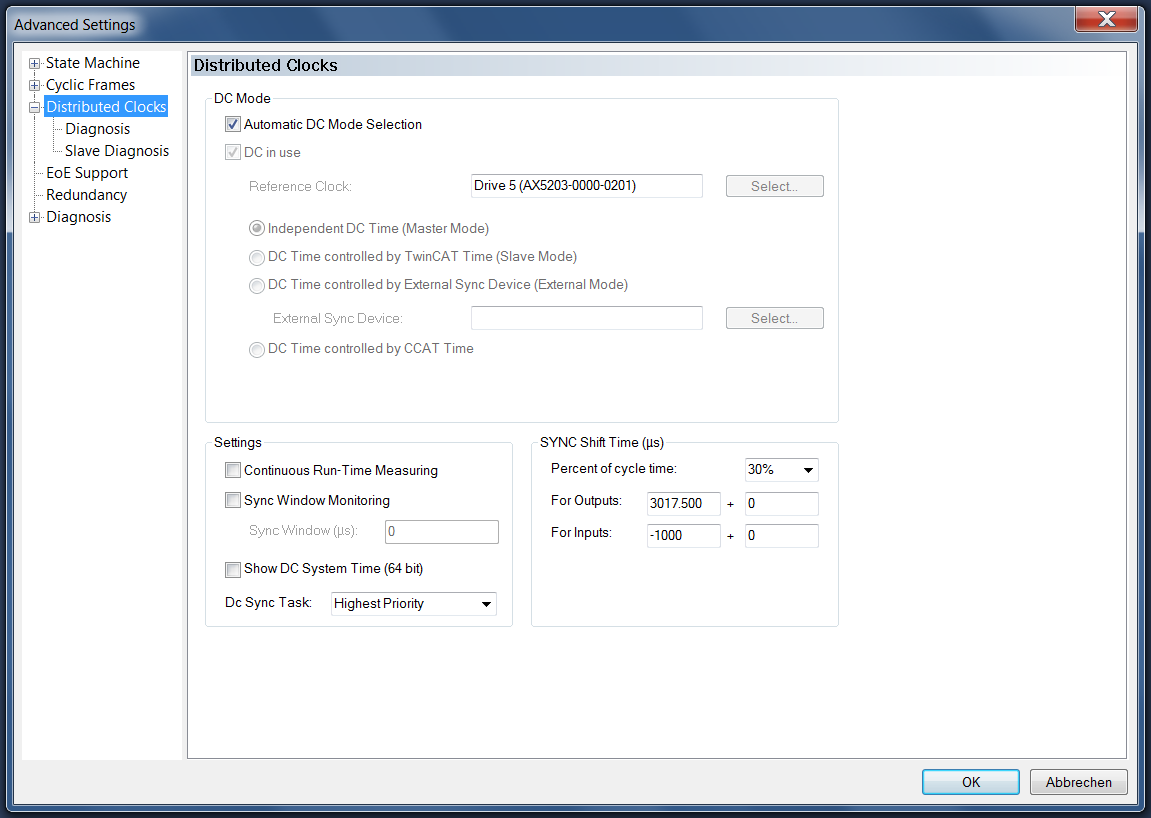This screenshot has width=1151, height=818.
Task: Select DC Time controlled by External Sync Device
Action: [x=256, y=285]
